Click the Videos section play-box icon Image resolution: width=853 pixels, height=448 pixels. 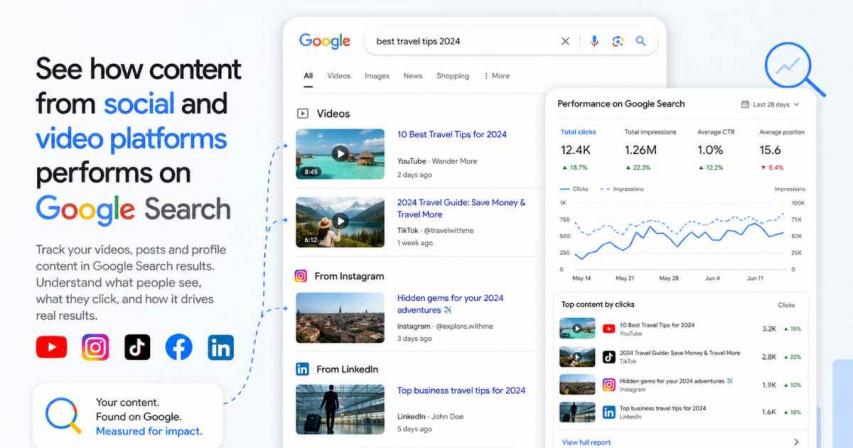[x=302, y=114]
